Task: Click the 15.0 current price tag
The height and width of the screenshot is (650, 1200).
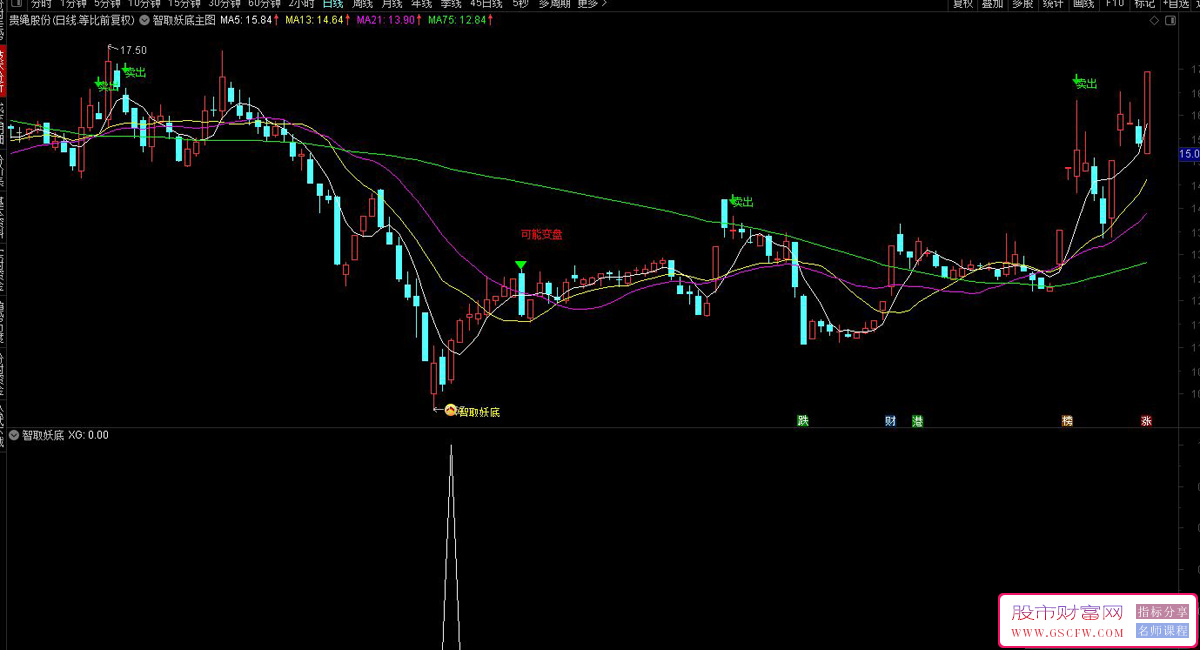Action: [x=1189, y=154]
